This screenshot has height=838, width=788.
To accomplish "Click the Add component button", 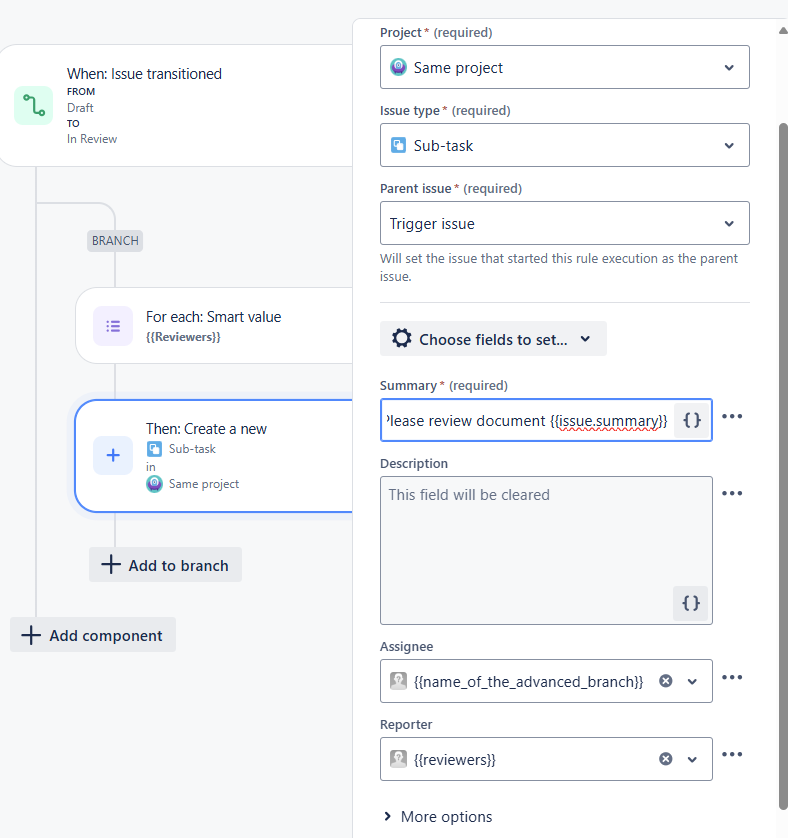I will 93,635.
